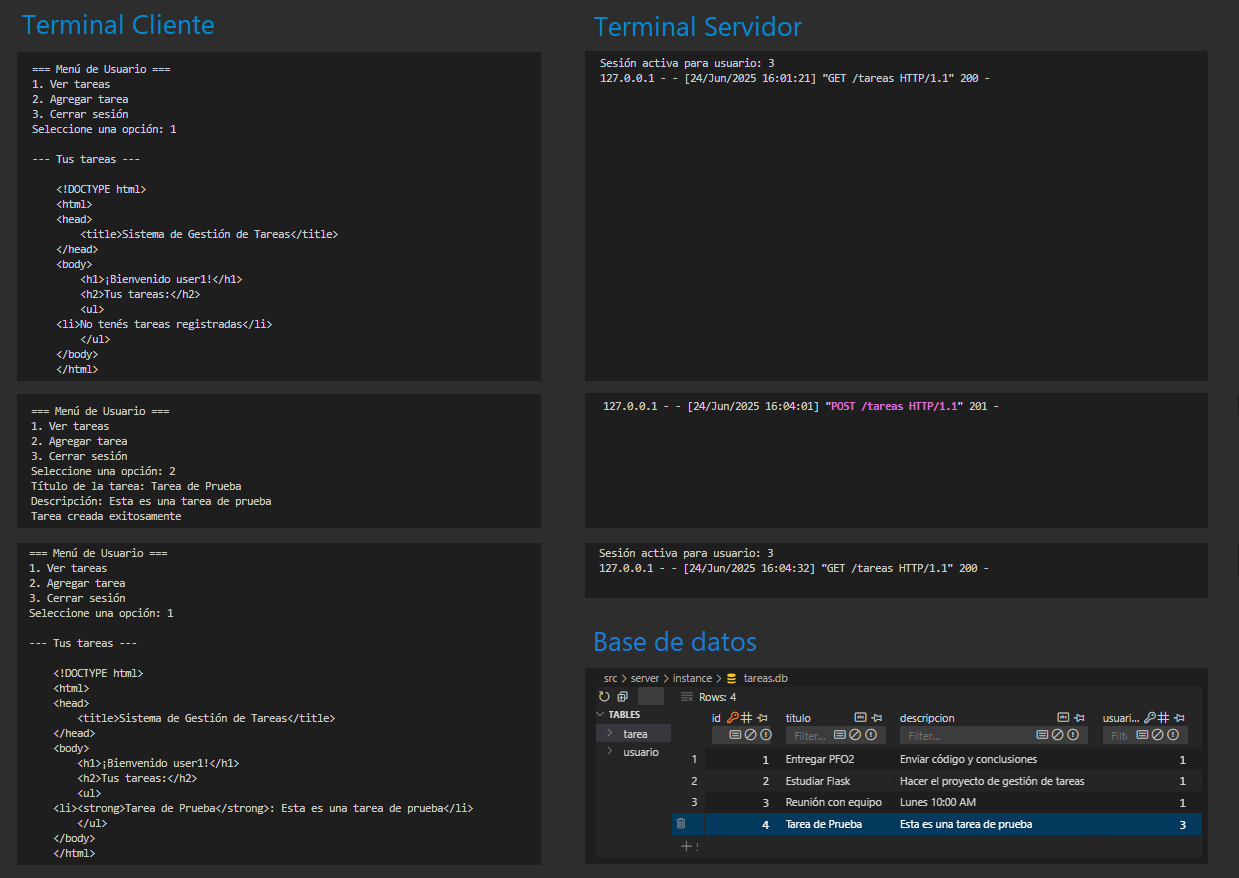The height and width of the screenshot is (878, 1239).
Task: Click the server breadcrumb
Action: point(645,678)
